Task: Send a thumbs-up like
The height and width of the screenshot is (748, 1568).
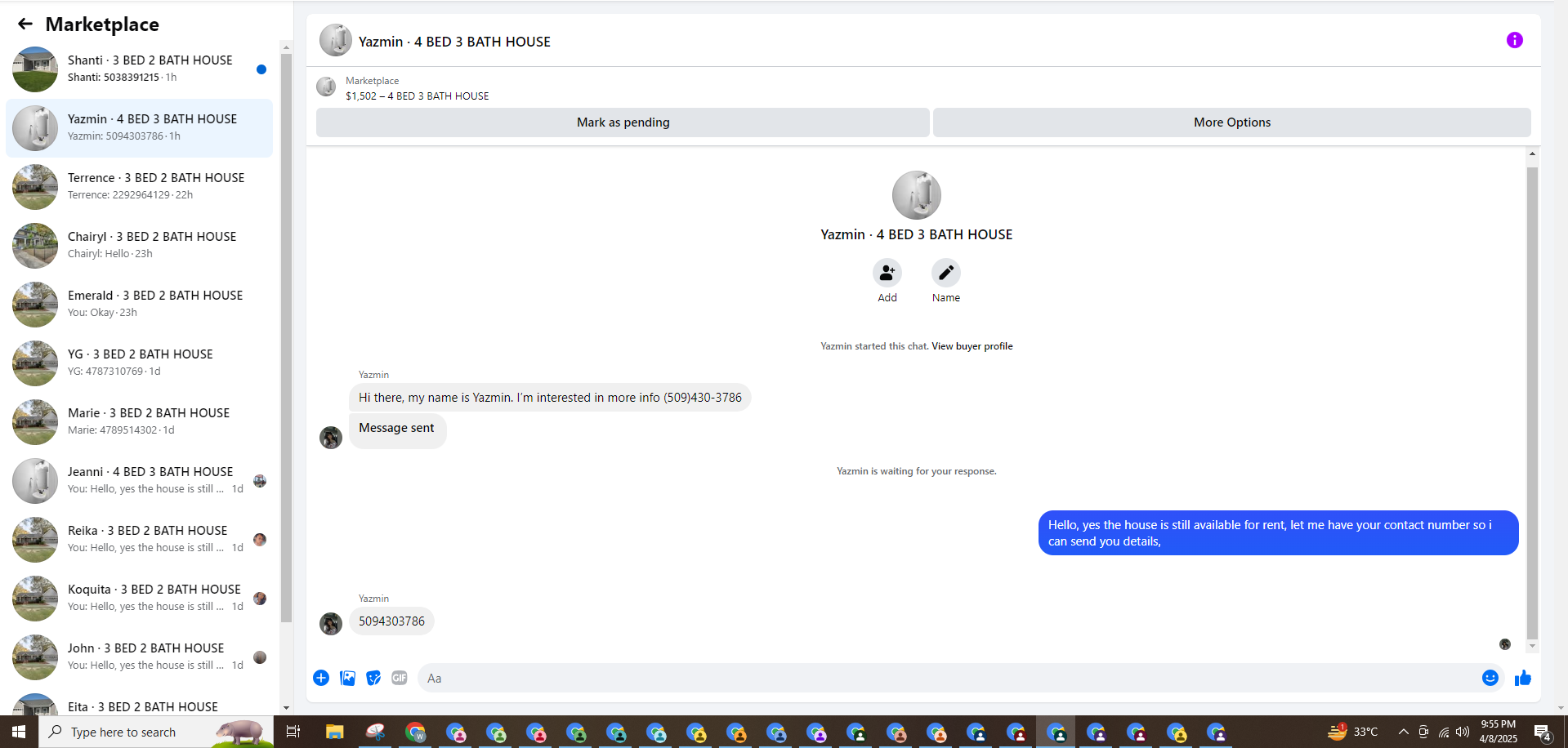Action: (1523, 678)
